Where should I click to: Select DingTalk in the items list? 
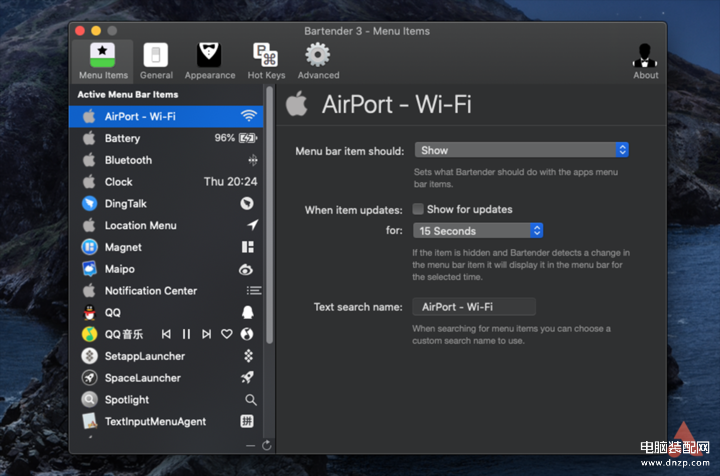point(166,203)
